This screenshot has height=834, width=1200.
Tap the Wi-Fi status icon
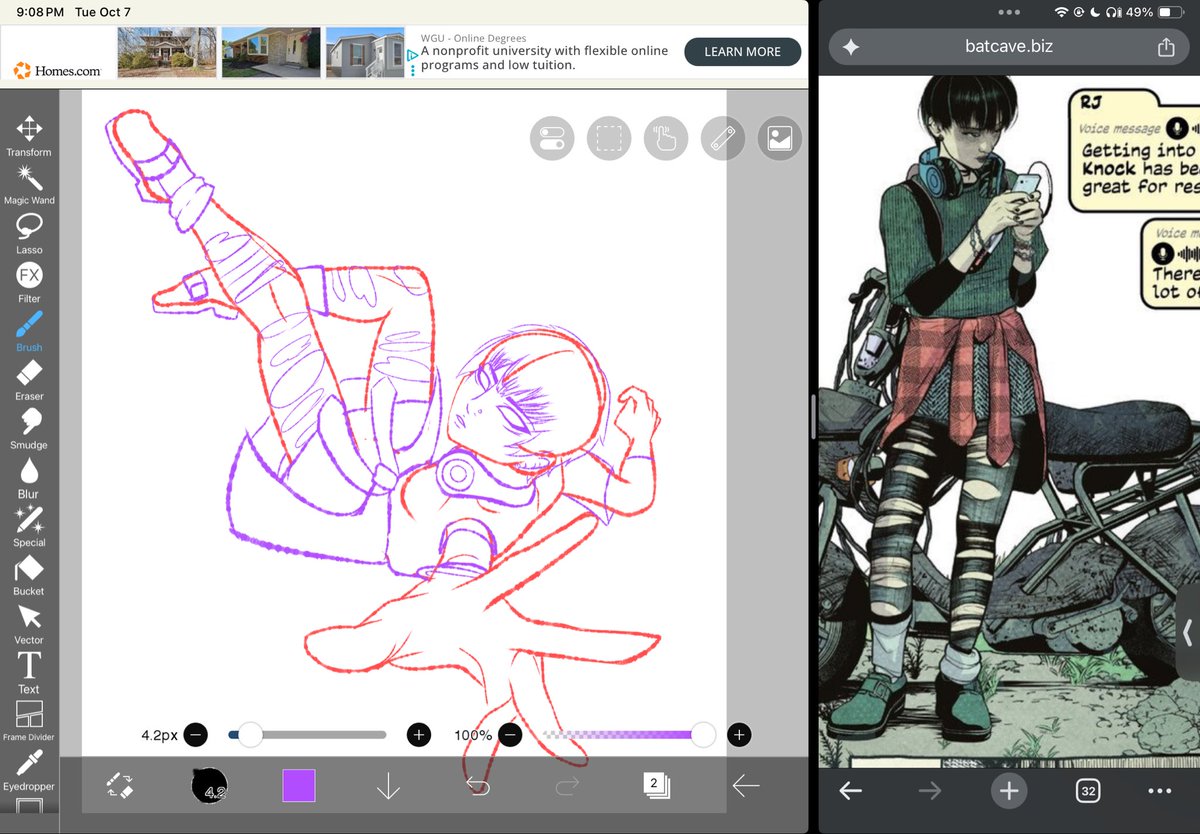(1061, 12)
